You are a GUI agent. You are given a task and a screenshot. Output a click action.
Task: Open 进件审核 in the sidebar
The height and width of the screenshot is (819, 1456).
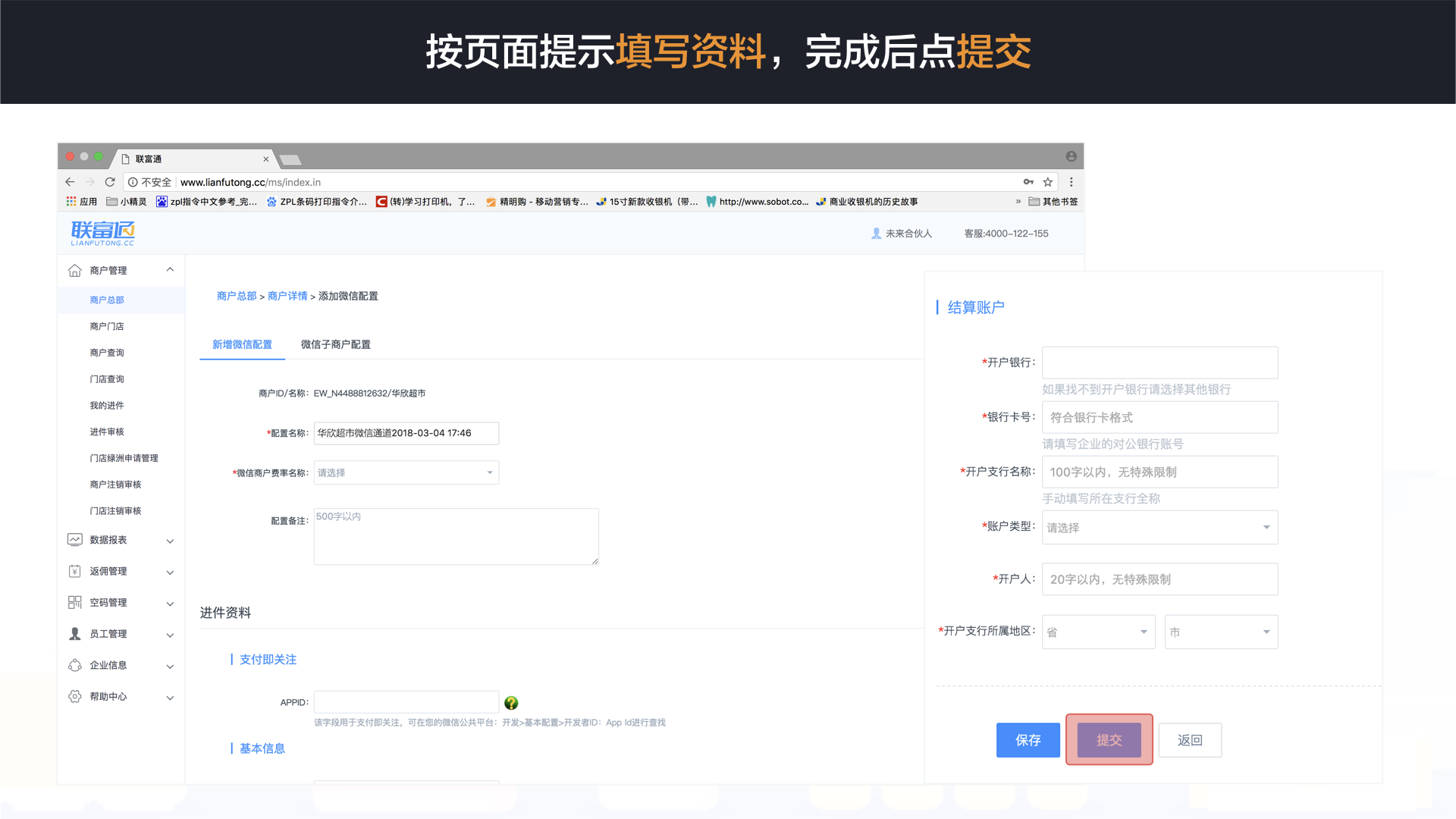tap(107, 431)
